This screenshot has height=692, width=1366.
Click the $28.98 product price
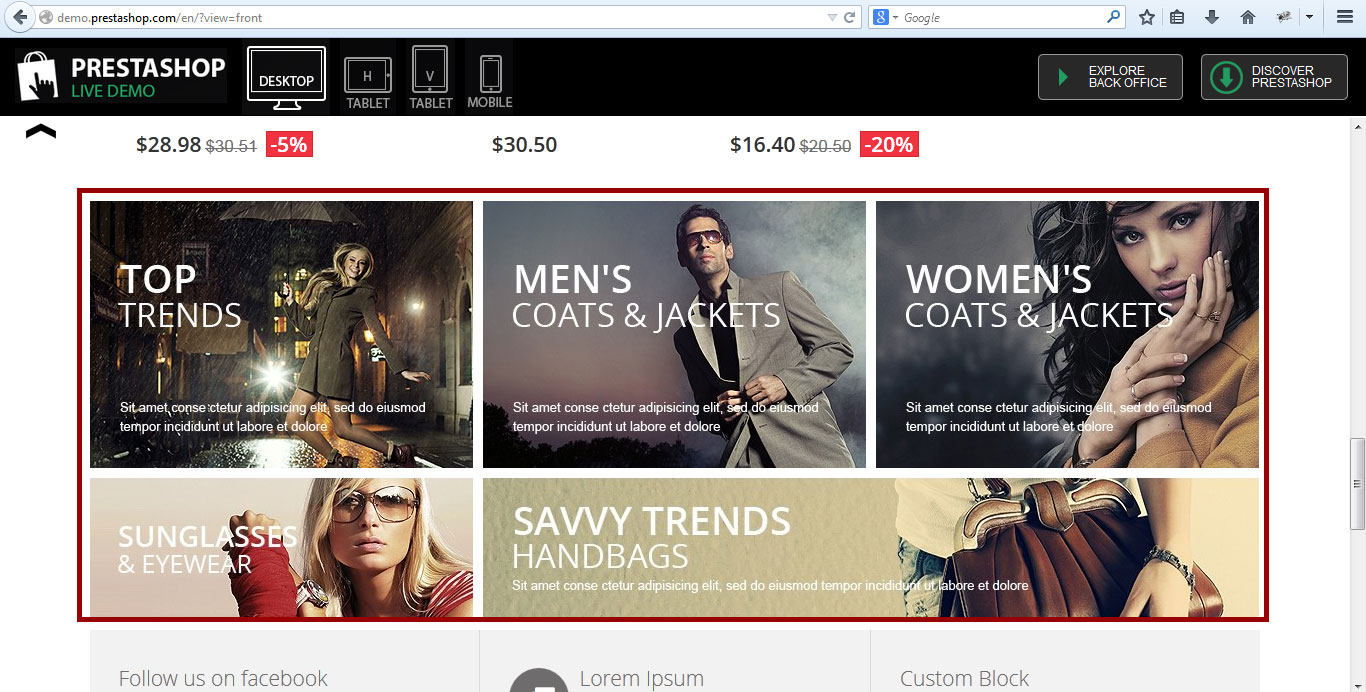(x=169, y=145)
